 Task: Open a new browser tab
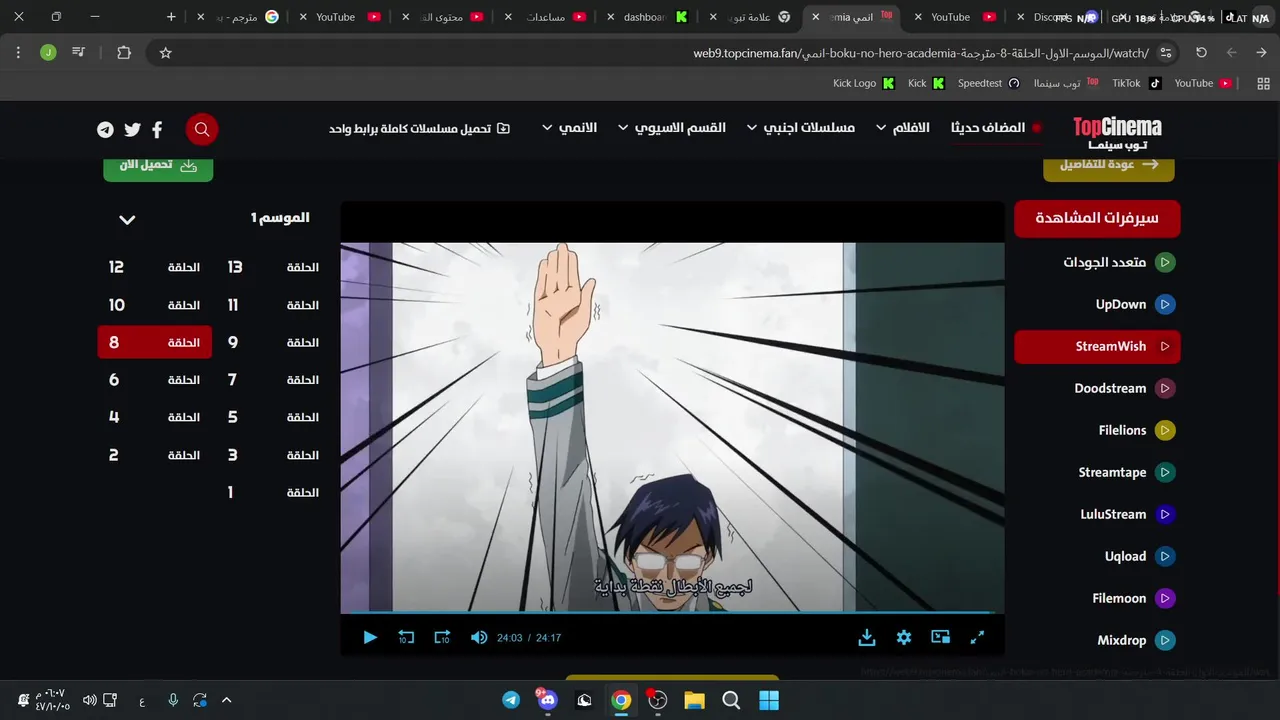(171, 17)
